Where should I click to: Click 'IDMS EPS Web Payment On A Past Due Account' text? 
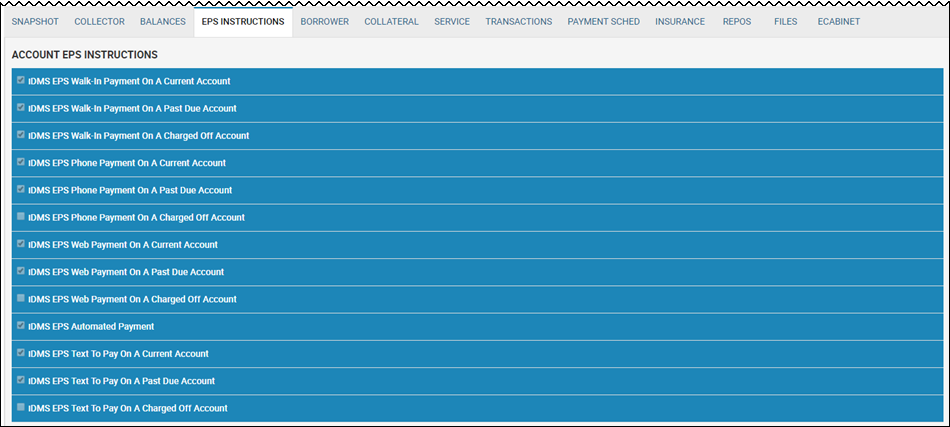[x=126, y=272]
